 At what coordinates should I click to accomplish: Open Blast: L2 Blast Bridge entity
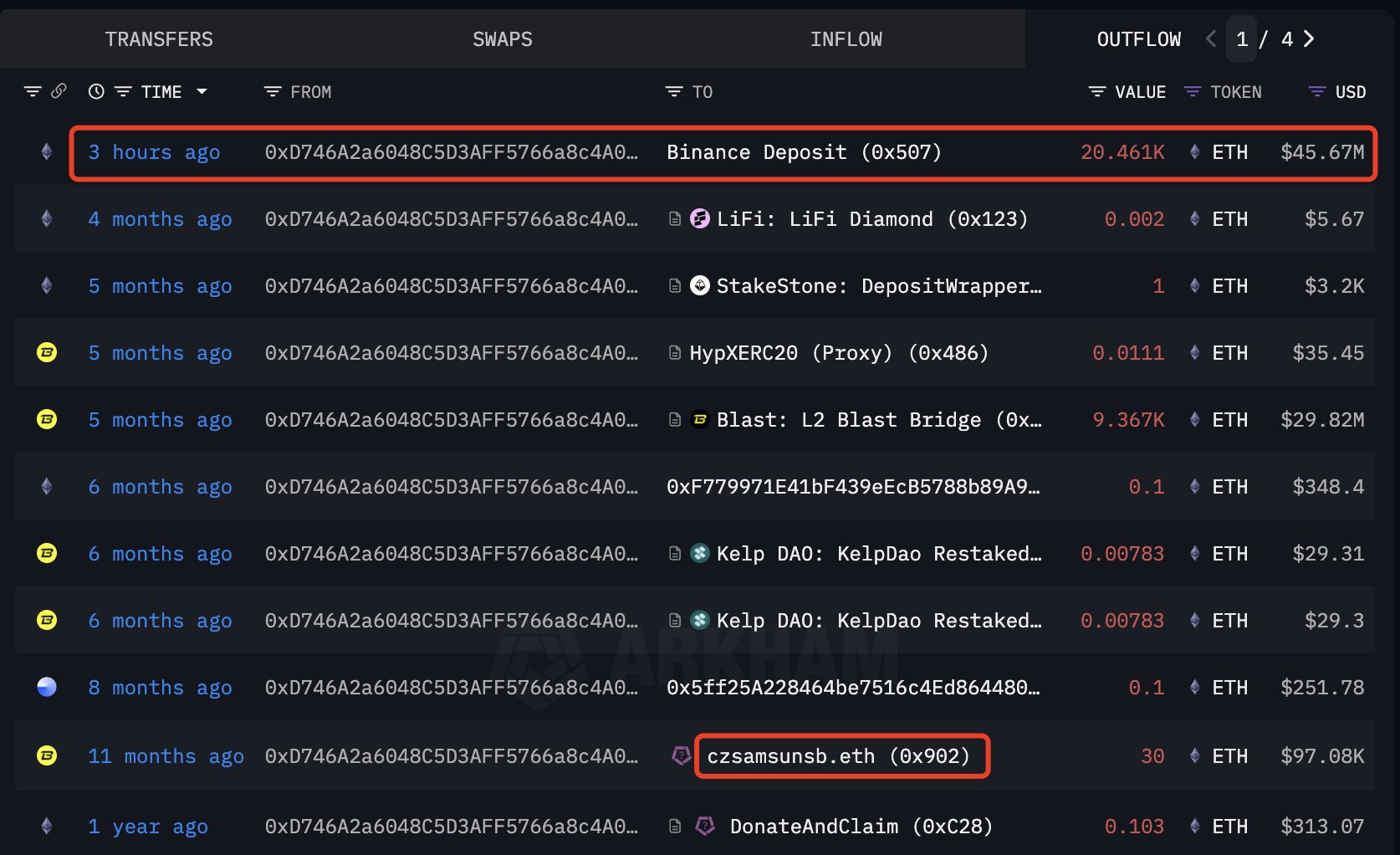point(879,420)
